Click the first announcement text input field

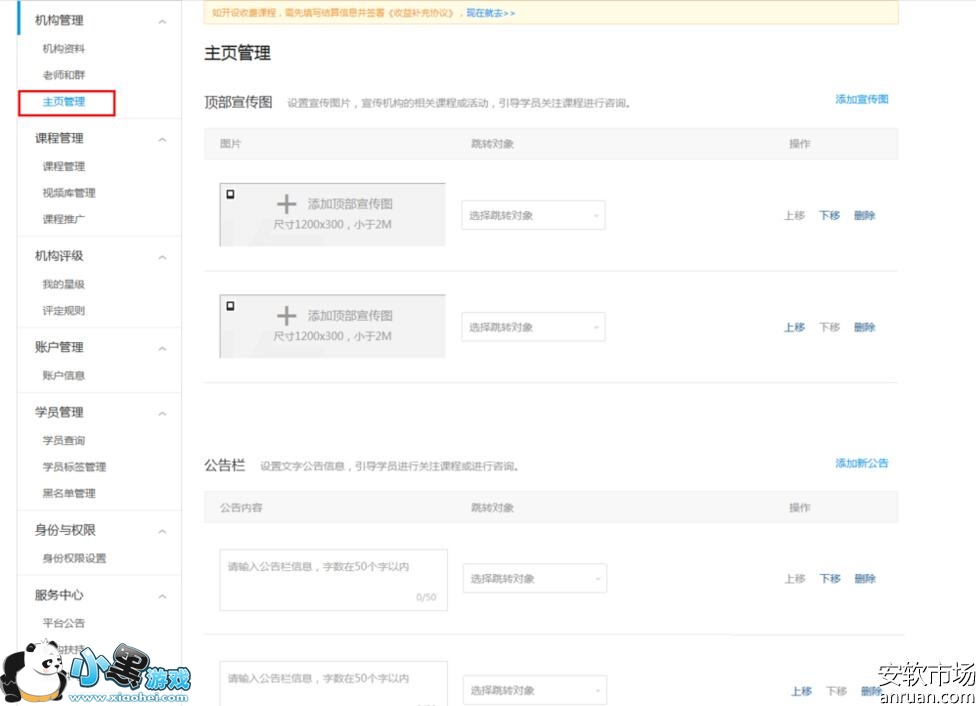point(333,579)
